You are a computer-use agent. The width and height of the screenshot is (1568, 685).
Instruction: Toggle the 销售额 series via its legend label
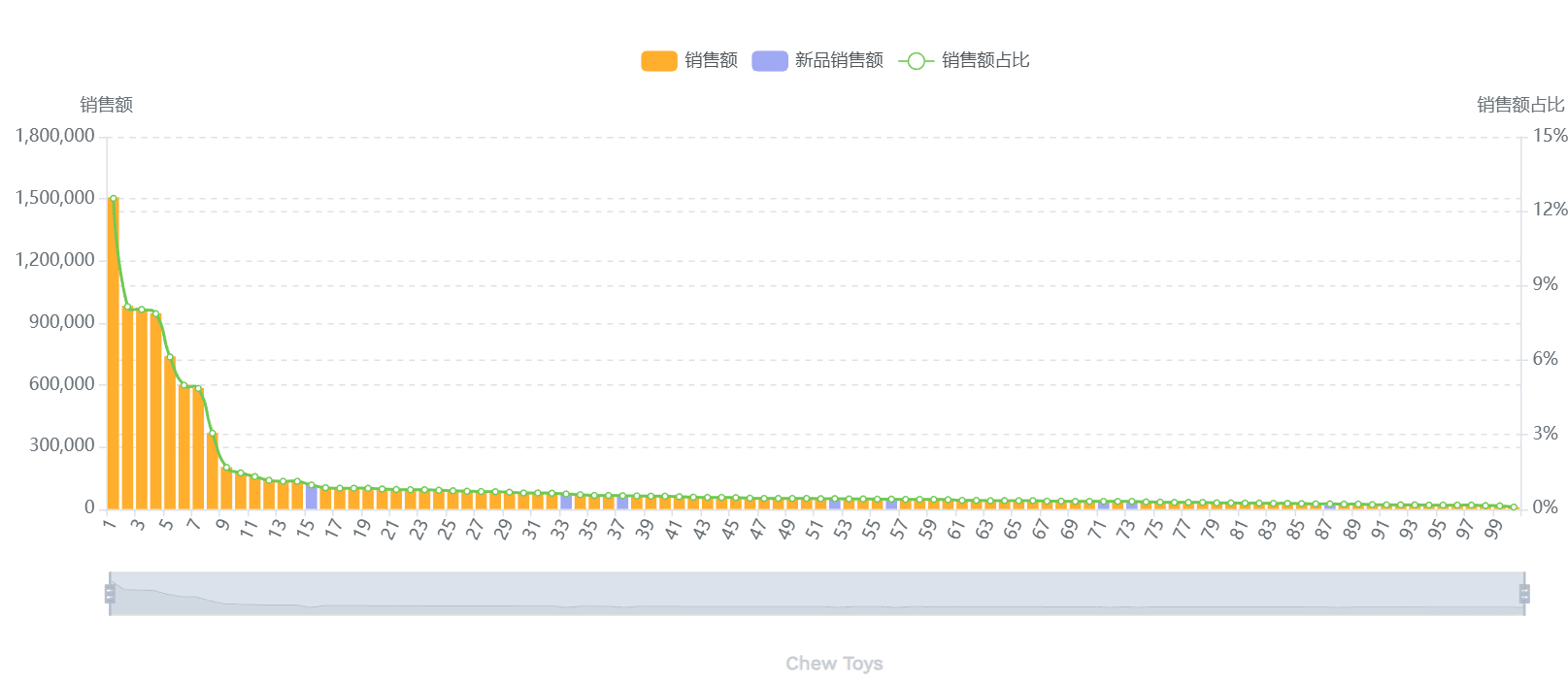point(711,61)
